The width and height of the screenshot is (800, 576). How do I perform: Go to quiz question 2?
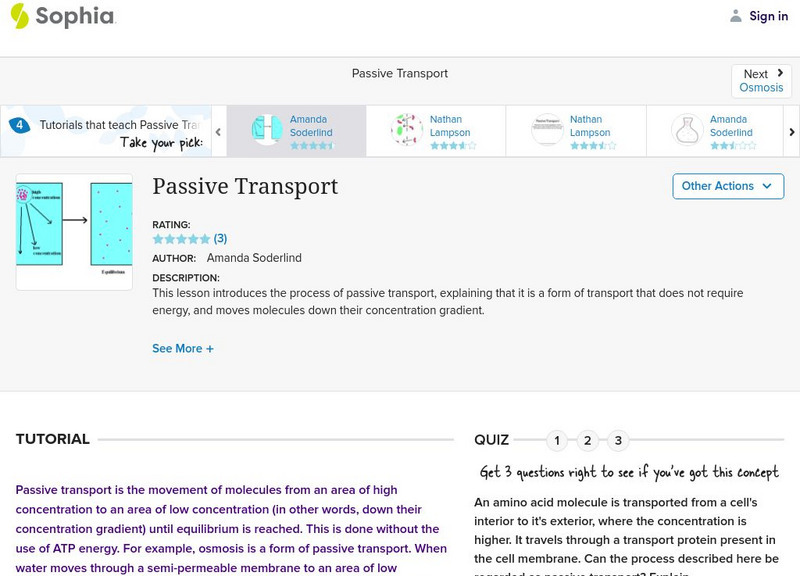[x=588, y=441]
